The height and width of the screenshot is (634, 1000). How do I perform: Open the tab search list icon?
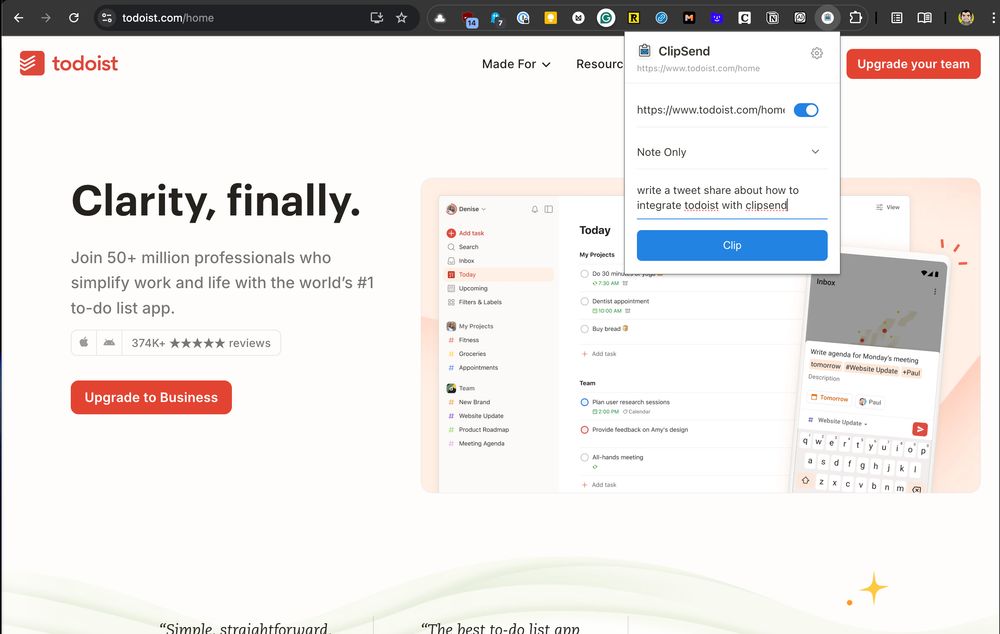[897, 18]
